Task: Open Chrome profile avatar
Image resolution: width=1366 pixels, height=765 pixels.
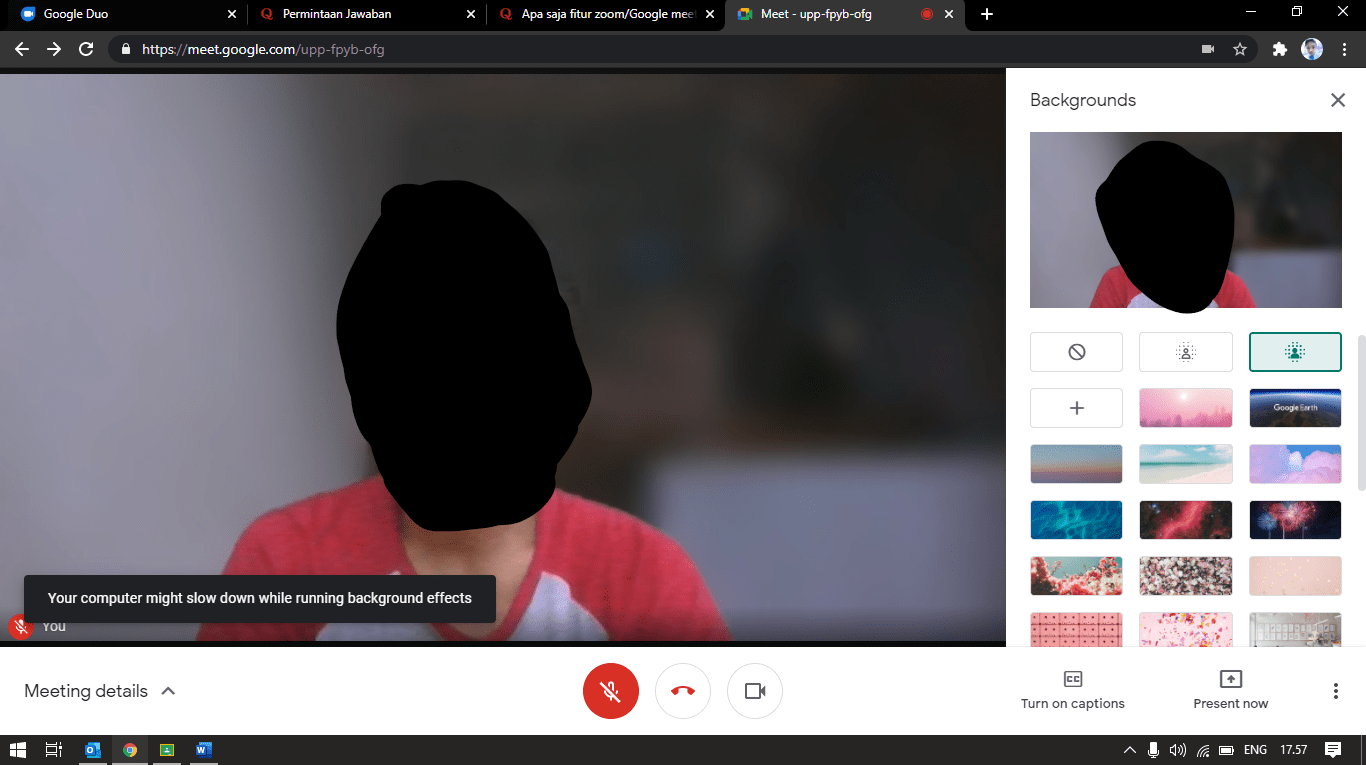Action: [x=1312, y=49]
